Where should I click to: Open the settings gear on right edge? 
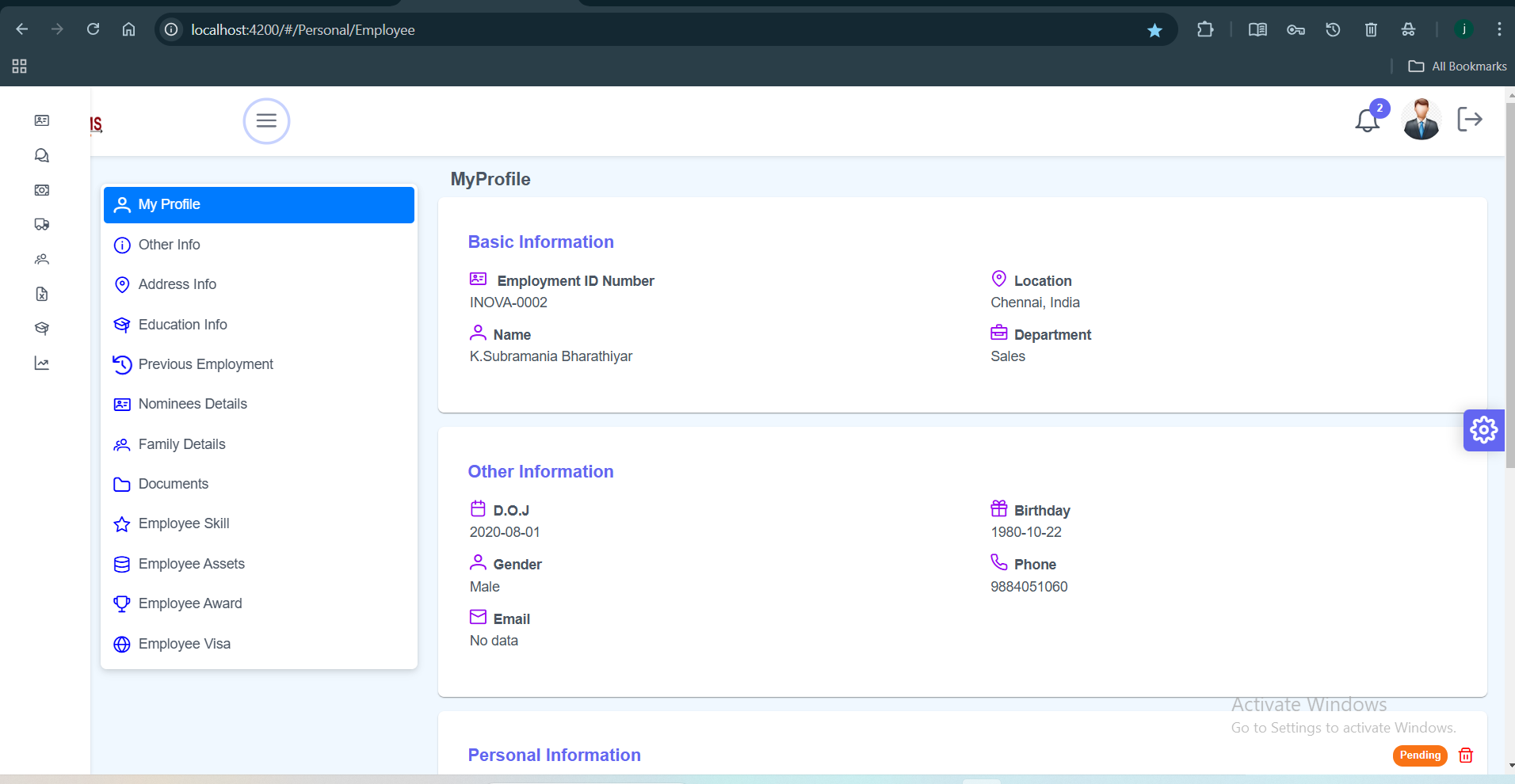[x=1483, y=430]
